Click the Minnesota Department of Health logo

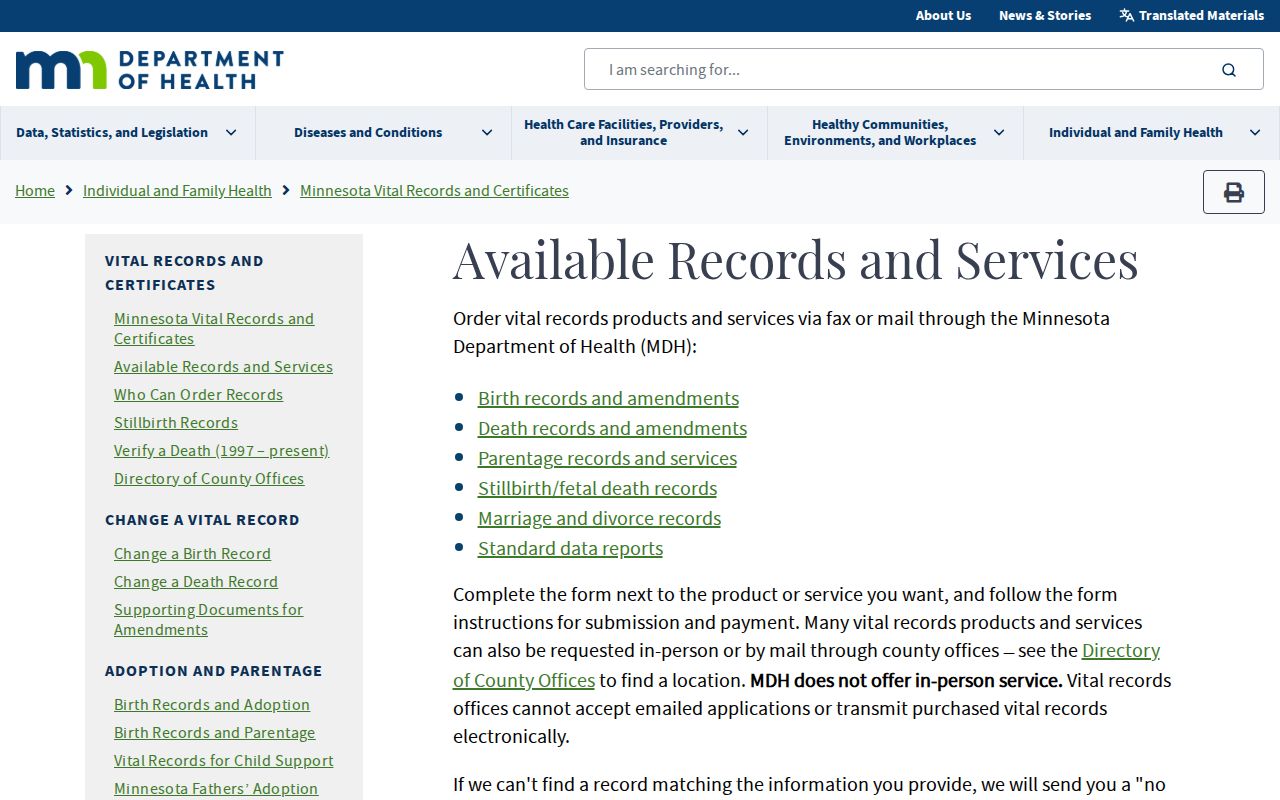tap(150, 69)
